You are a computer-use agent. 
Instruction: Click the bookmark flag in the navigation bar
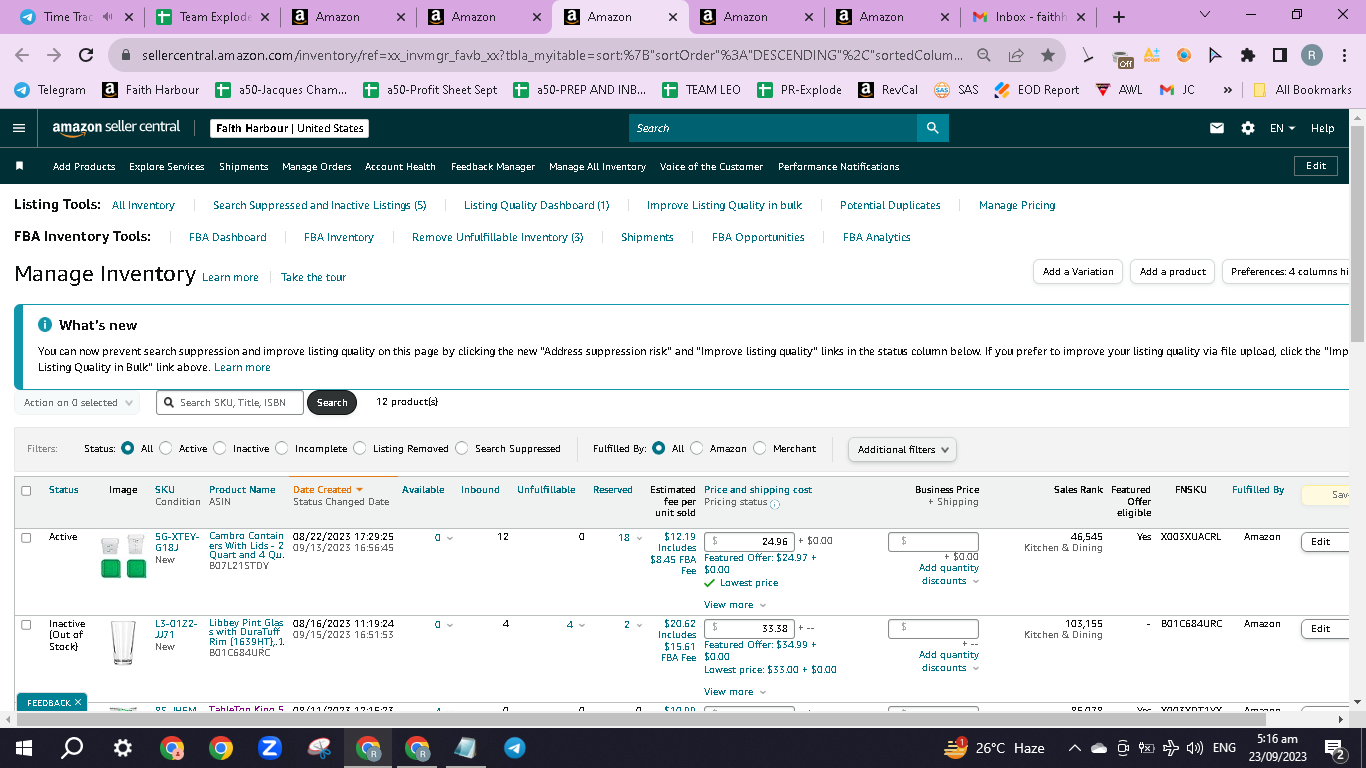click(20, 166)
